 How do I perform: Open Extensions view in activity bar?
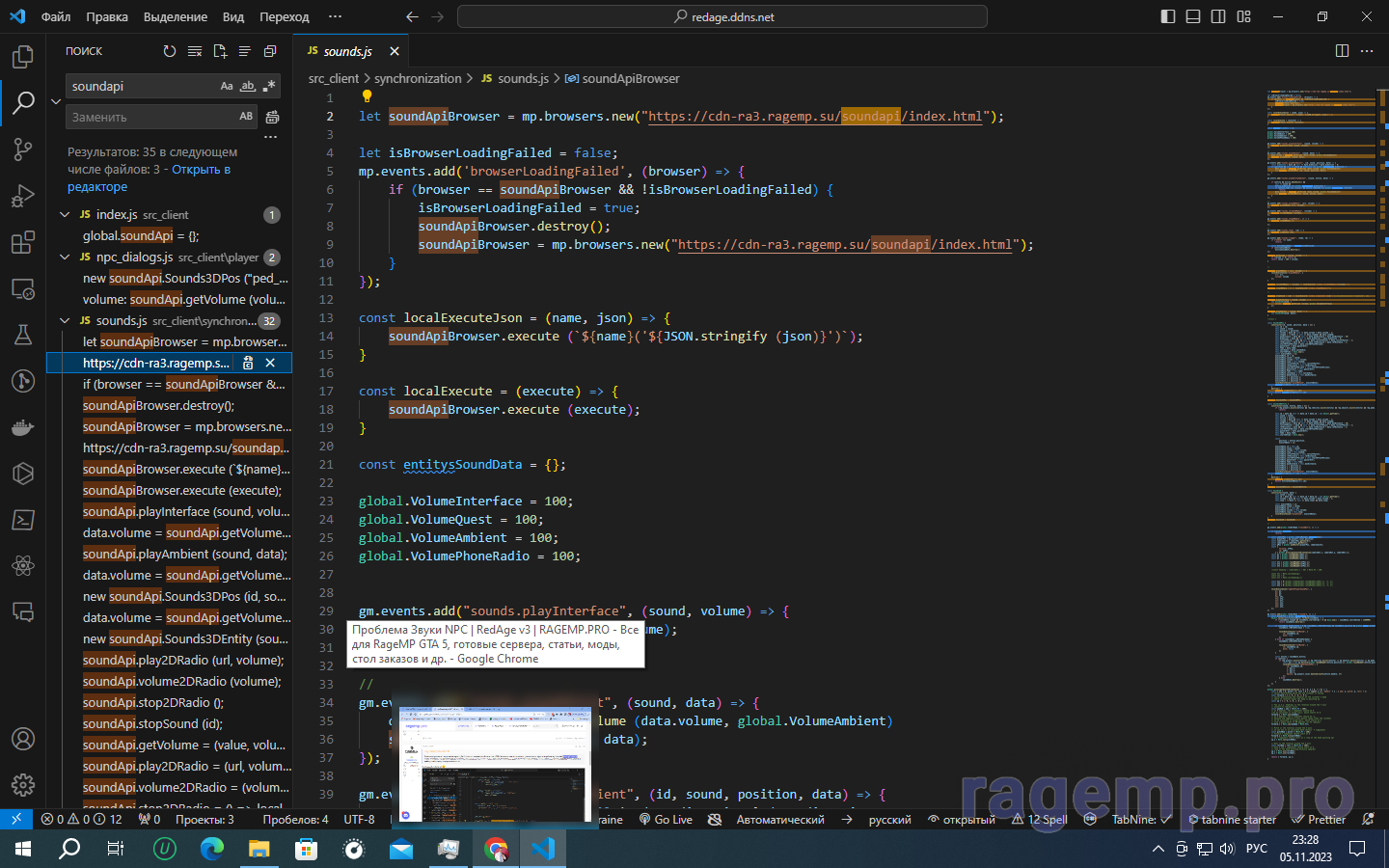tap(23, 242)
